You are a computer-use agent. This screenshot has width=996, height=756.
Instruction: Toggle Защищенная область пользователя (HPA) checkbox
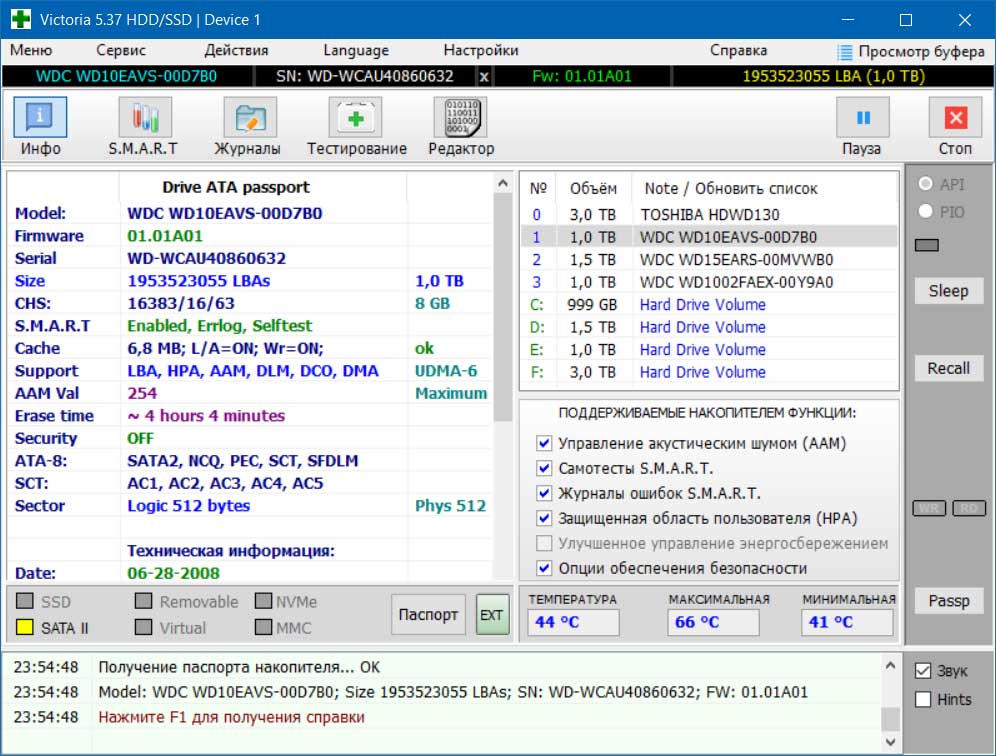click(x=544, y=518)
